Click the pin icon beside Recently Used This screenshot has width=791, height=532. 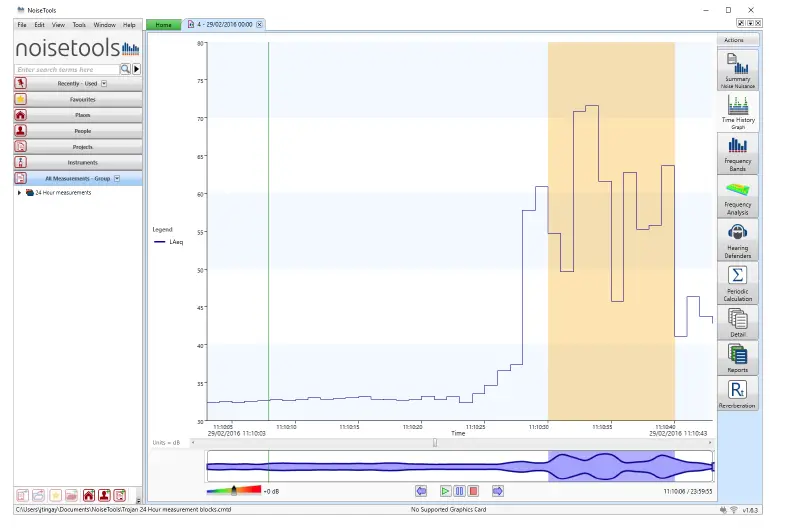21,83
